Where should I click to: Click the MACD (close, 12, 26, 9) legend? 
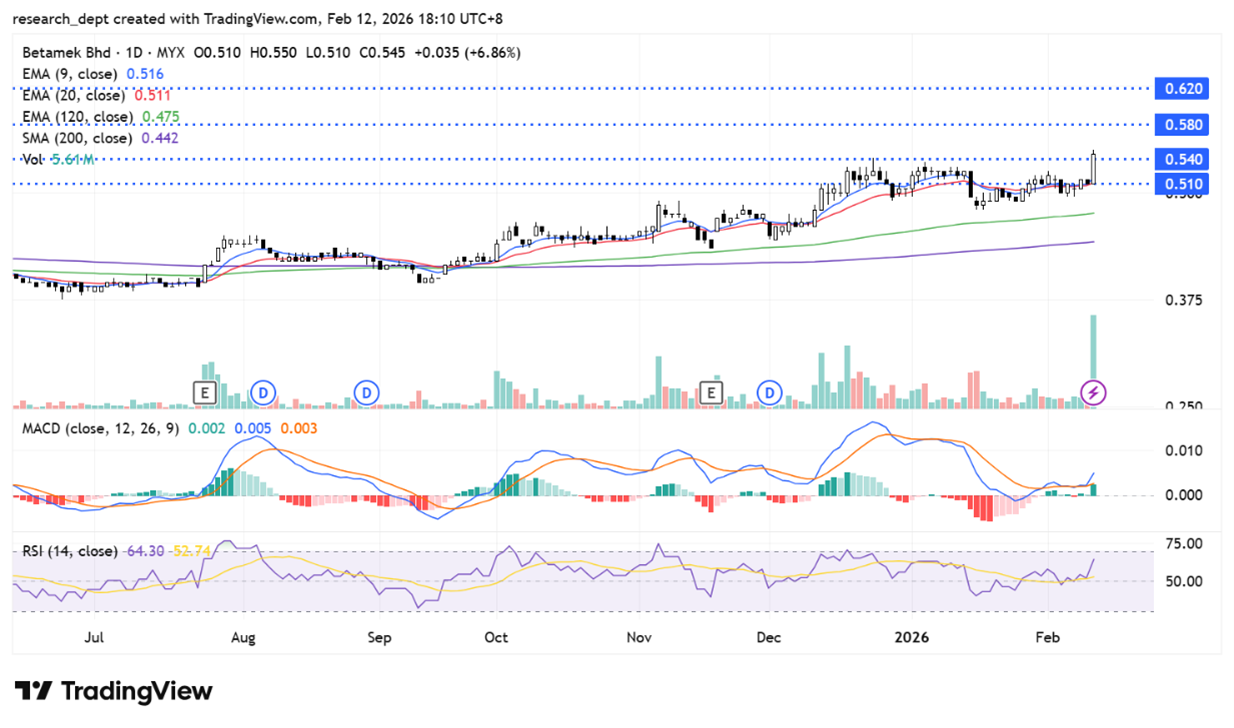[100, 430]
